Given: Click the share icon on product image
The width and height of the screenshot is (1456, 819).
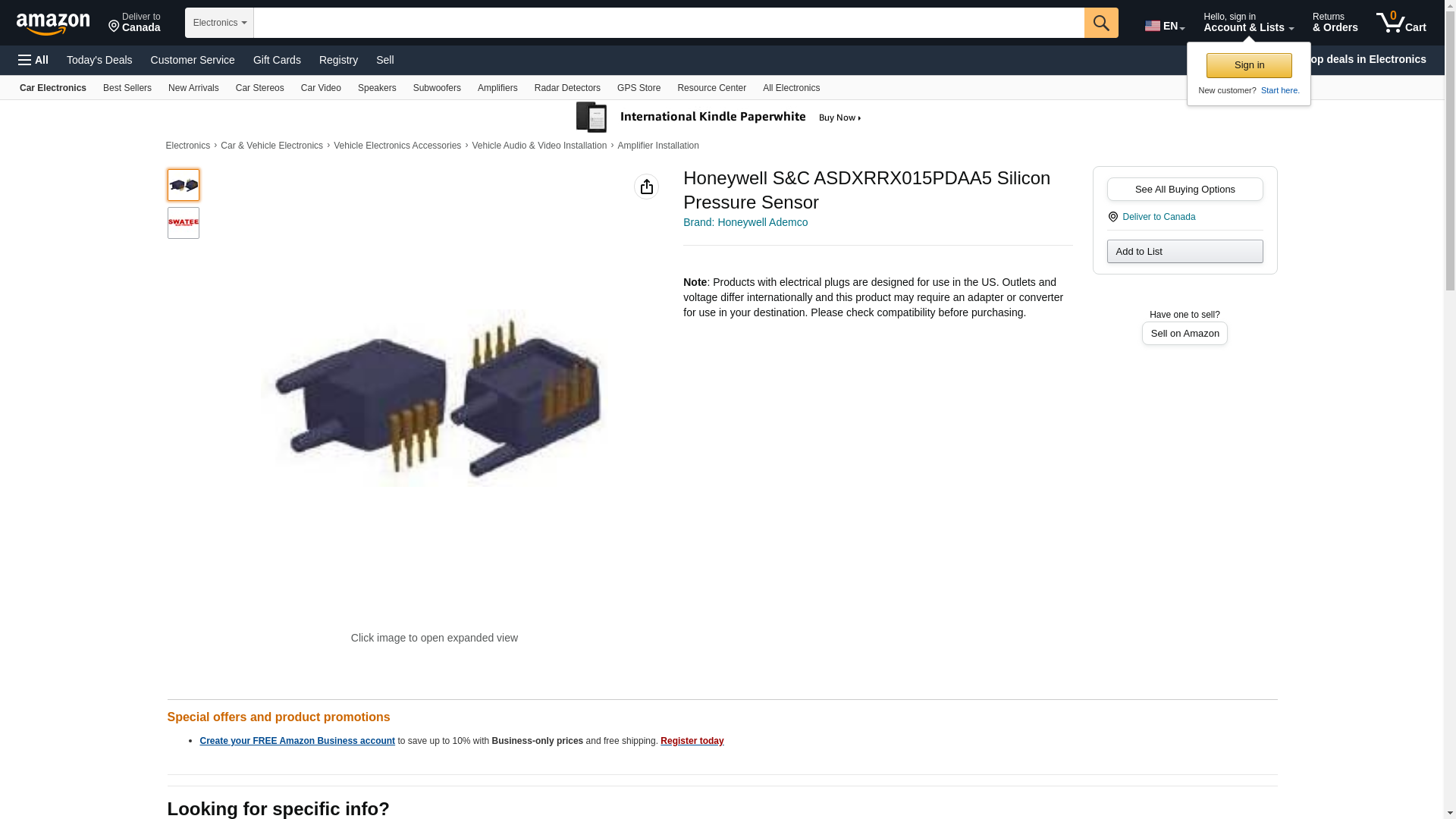Looking at the screenshot, I should tap(646, 187).
